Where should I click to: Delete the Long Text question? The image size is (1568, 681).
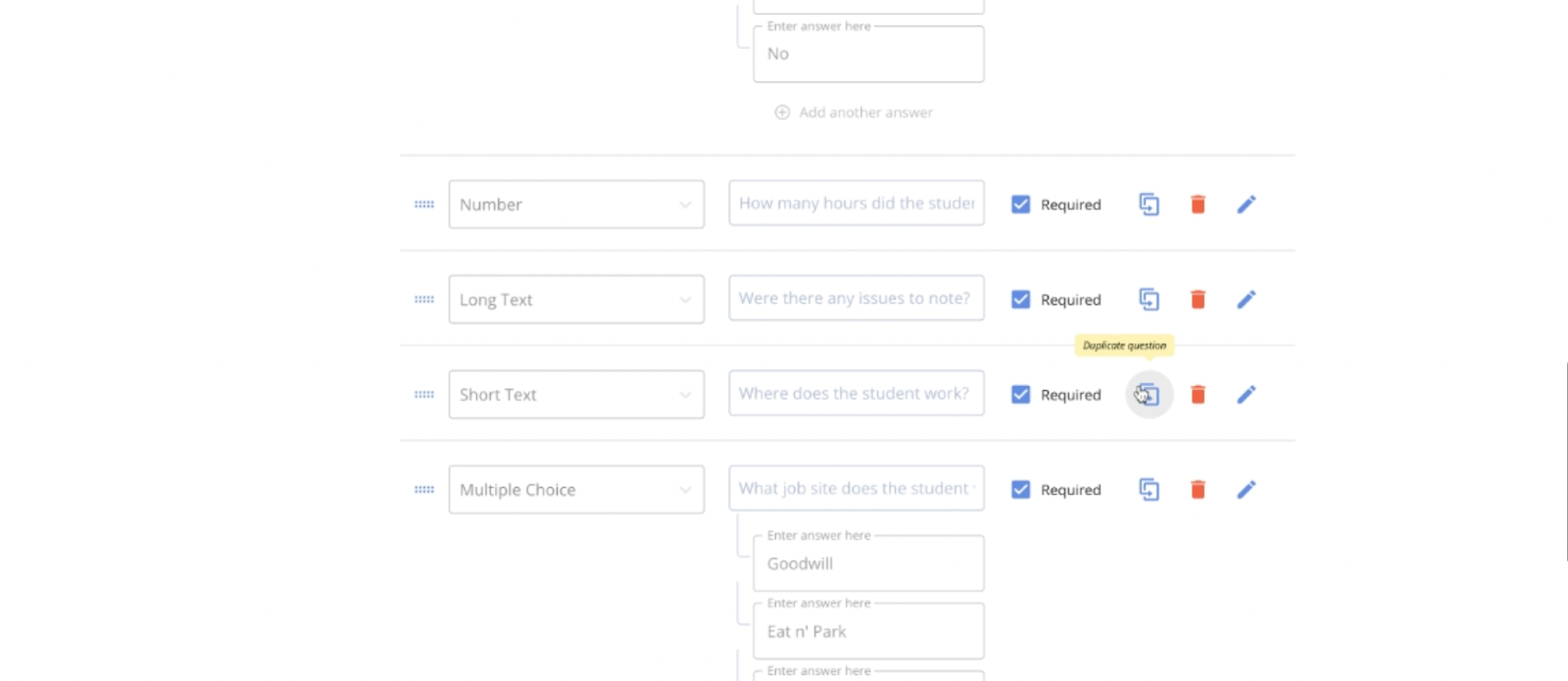pyautogui.click(x=1198, y=300)
